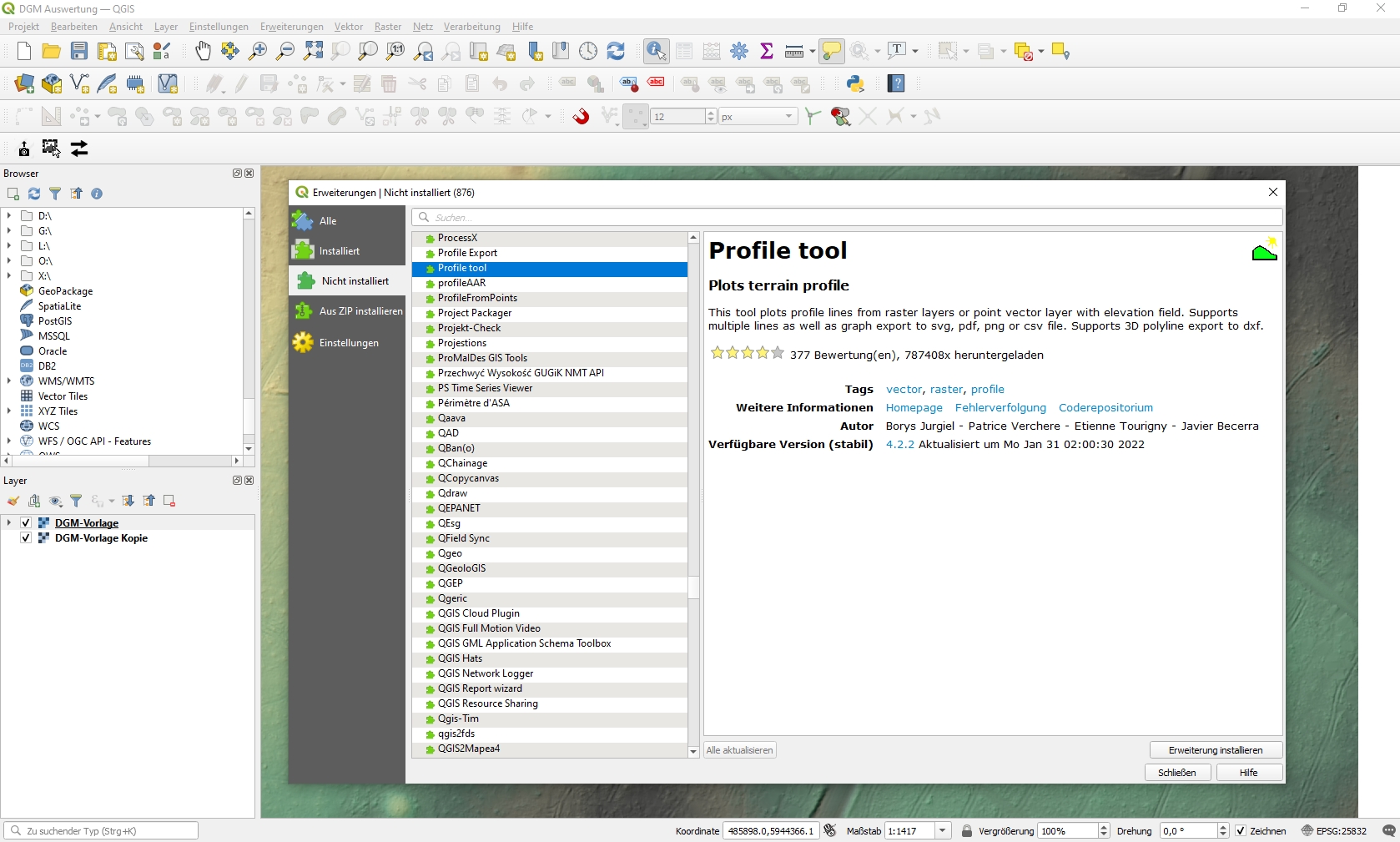This screenshot has width=1400, height=842.
Task: Increase Vergrößerung value with up arrow
Action: point(1104,827)
